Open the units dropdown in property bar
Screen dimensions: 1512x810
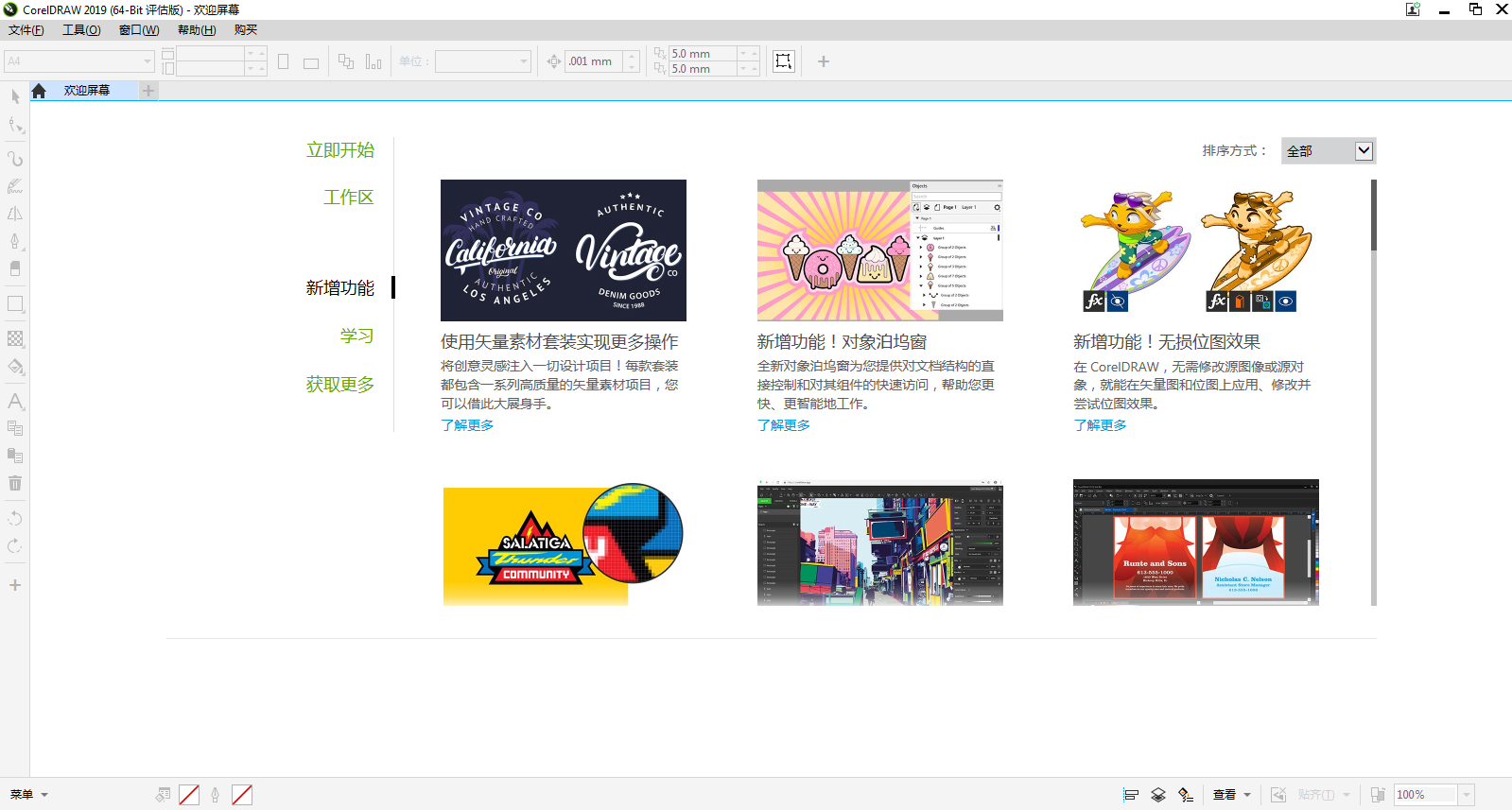(x=524, y=61)
